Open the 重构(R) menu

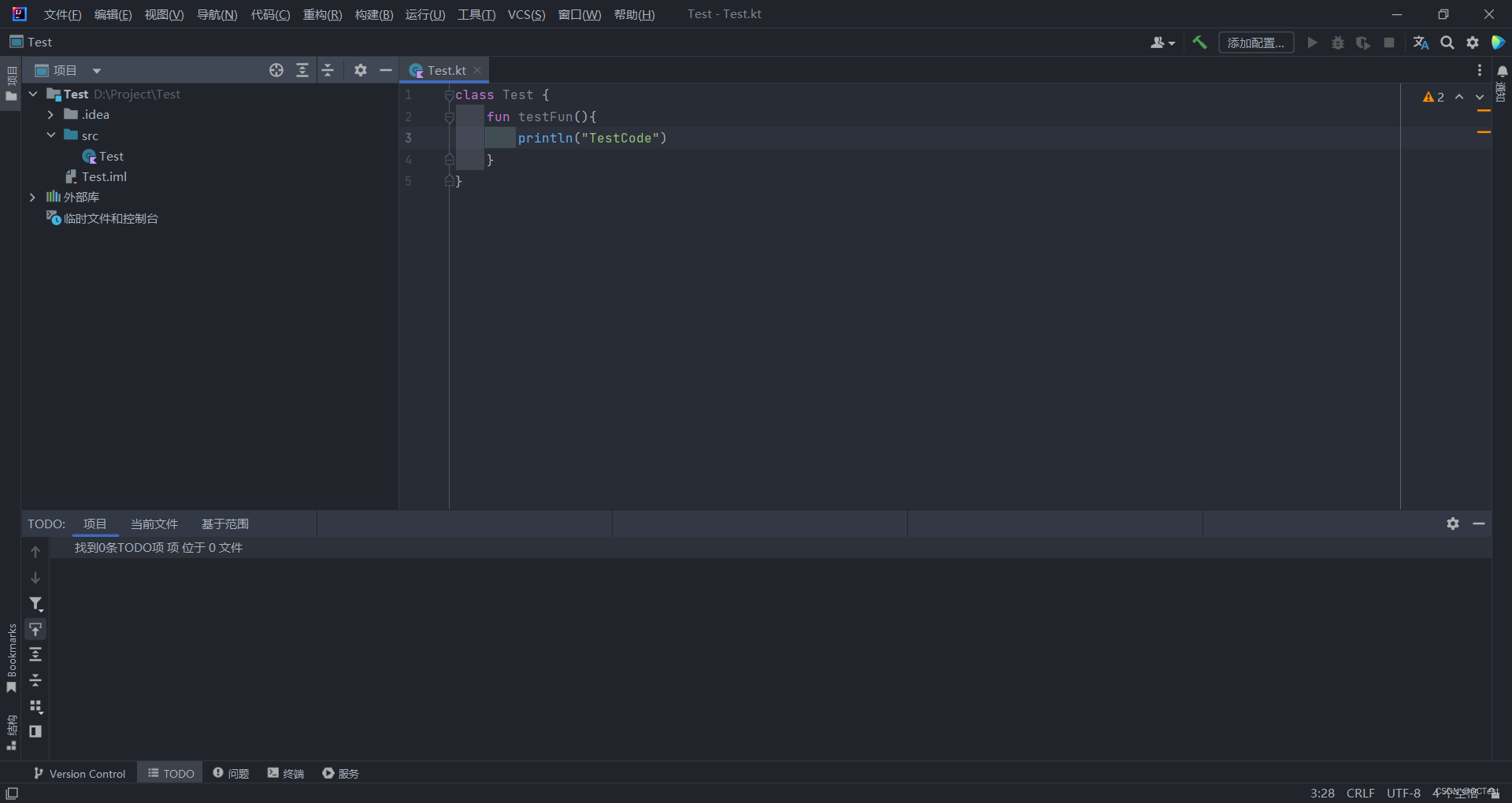tap(322, 14)
